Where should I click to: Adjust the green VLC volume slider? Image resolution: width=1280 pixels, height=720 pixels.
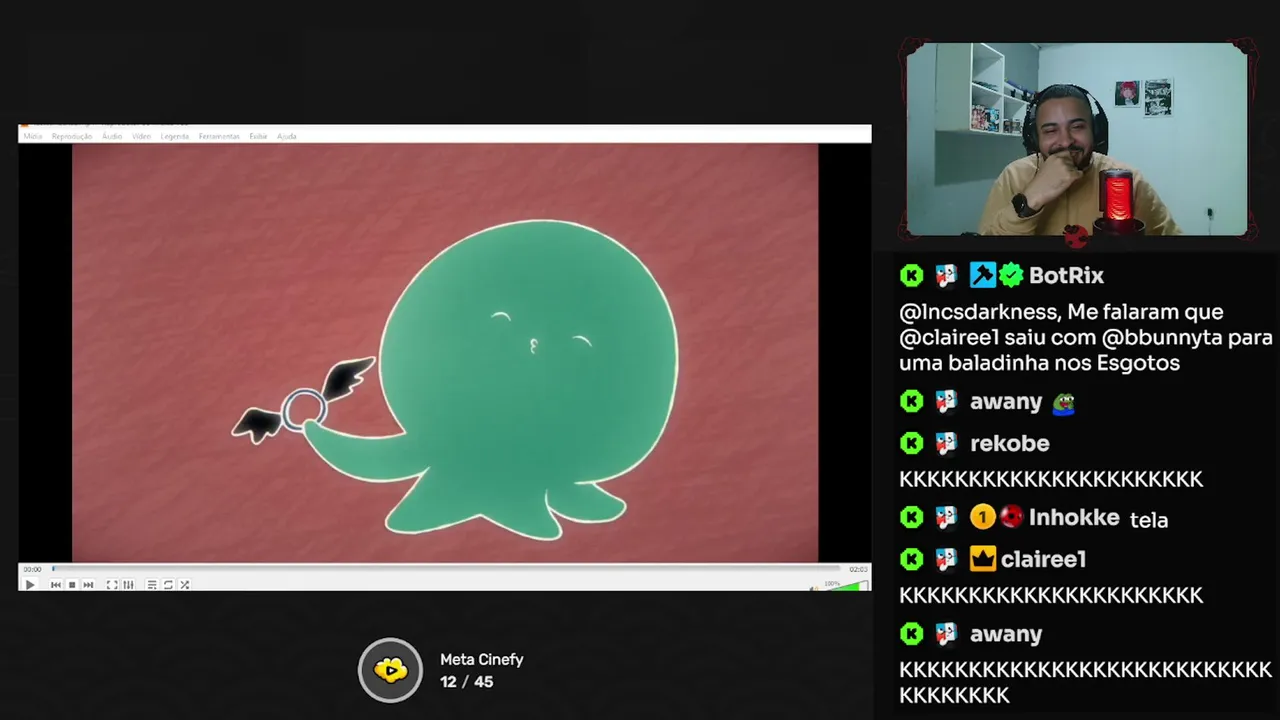[x=848, y=585]
